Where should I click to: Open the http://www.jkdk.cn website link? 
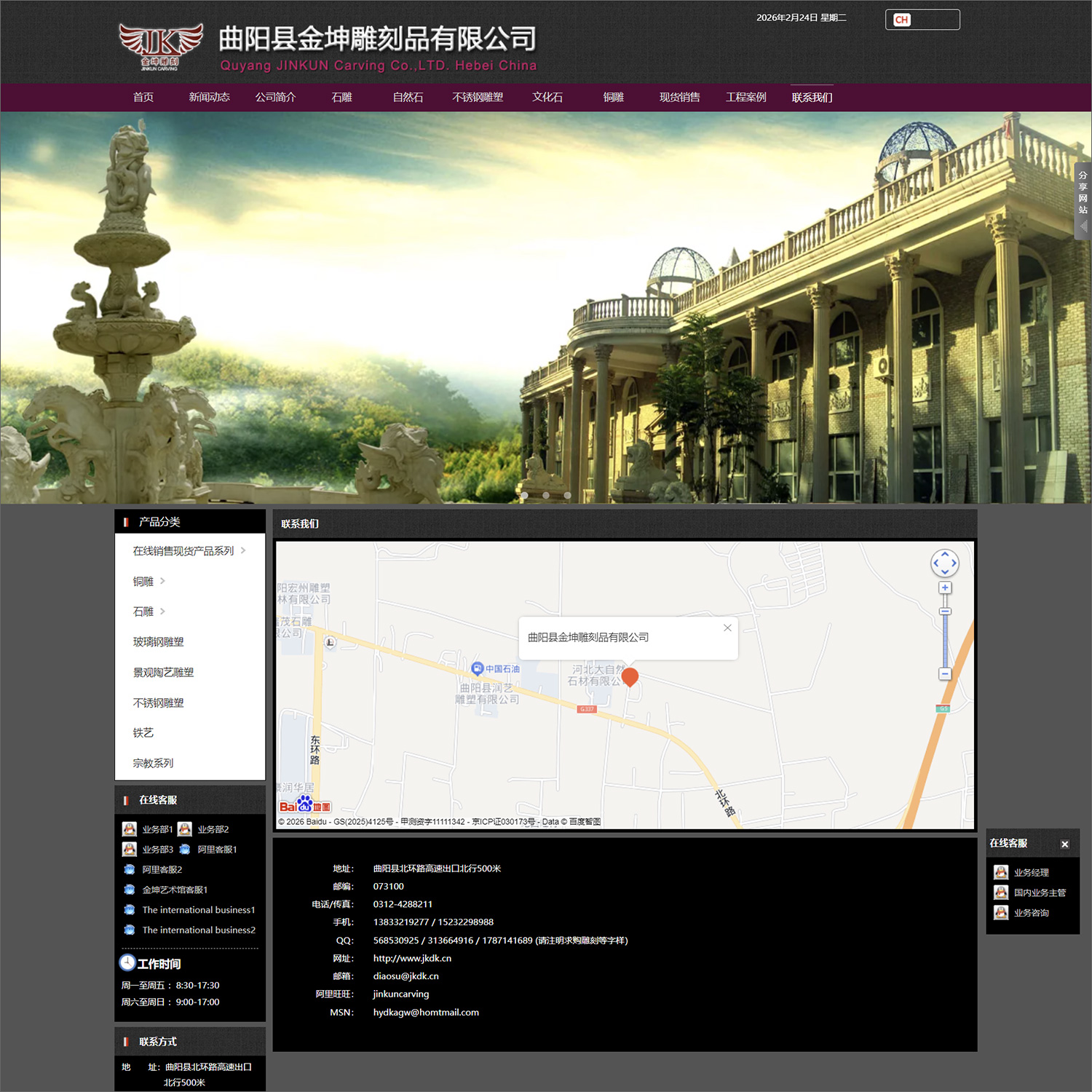tap(412, 958)
